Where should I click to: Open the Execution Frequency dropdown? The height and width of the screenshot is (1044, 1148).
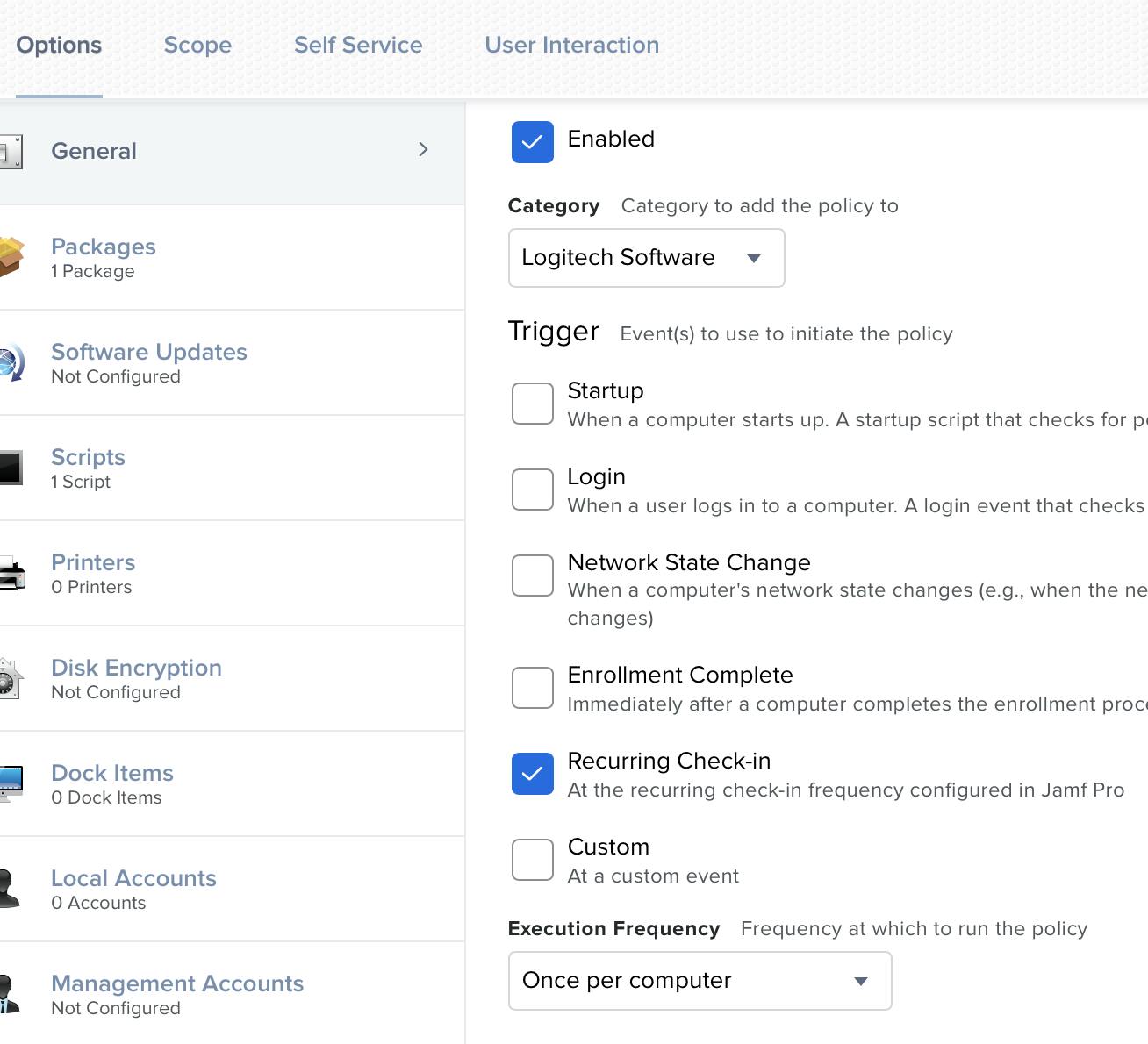point(700,981)
